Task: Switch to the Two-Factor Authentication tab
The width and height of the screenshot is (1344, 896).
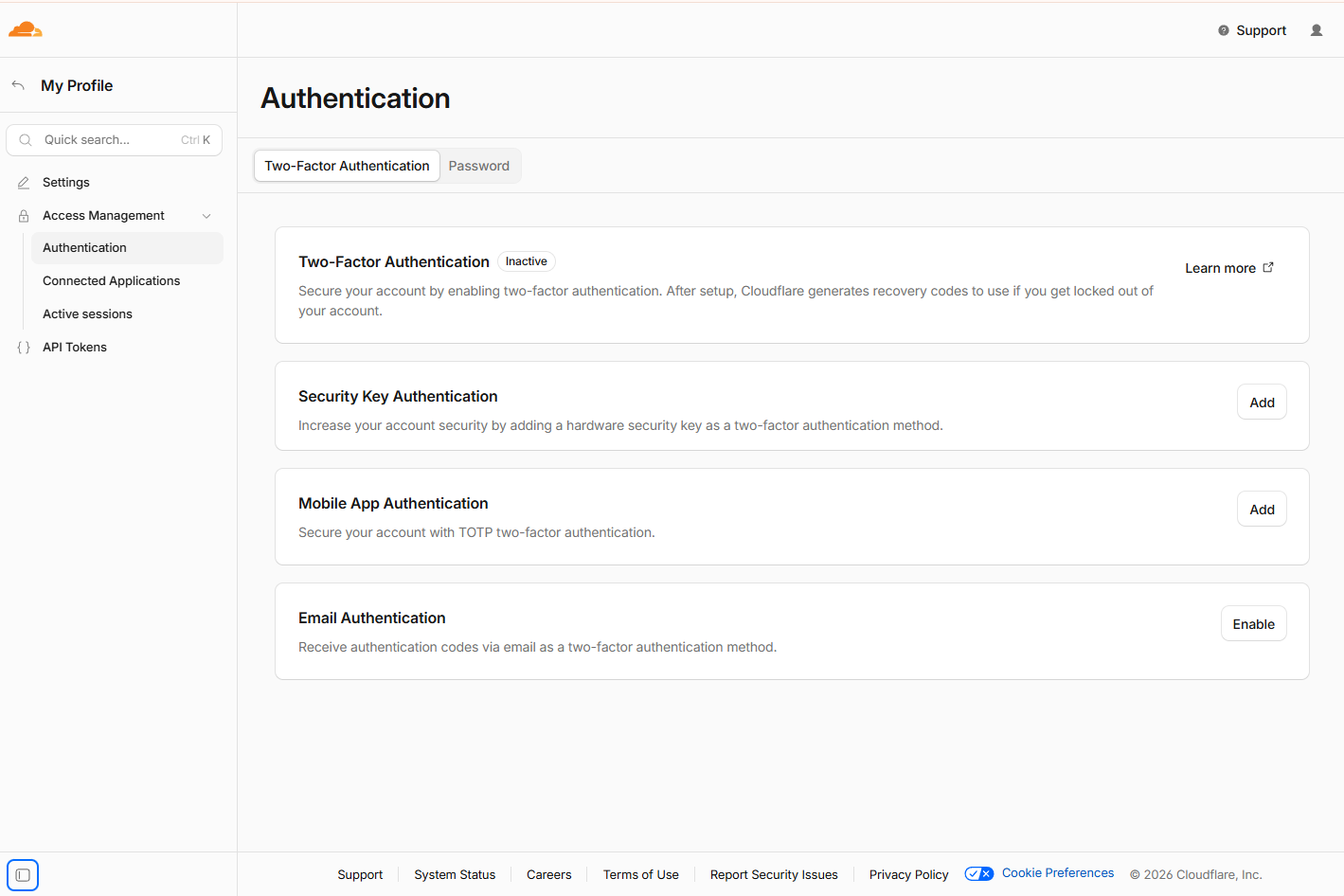Action: tap(347, 166)
